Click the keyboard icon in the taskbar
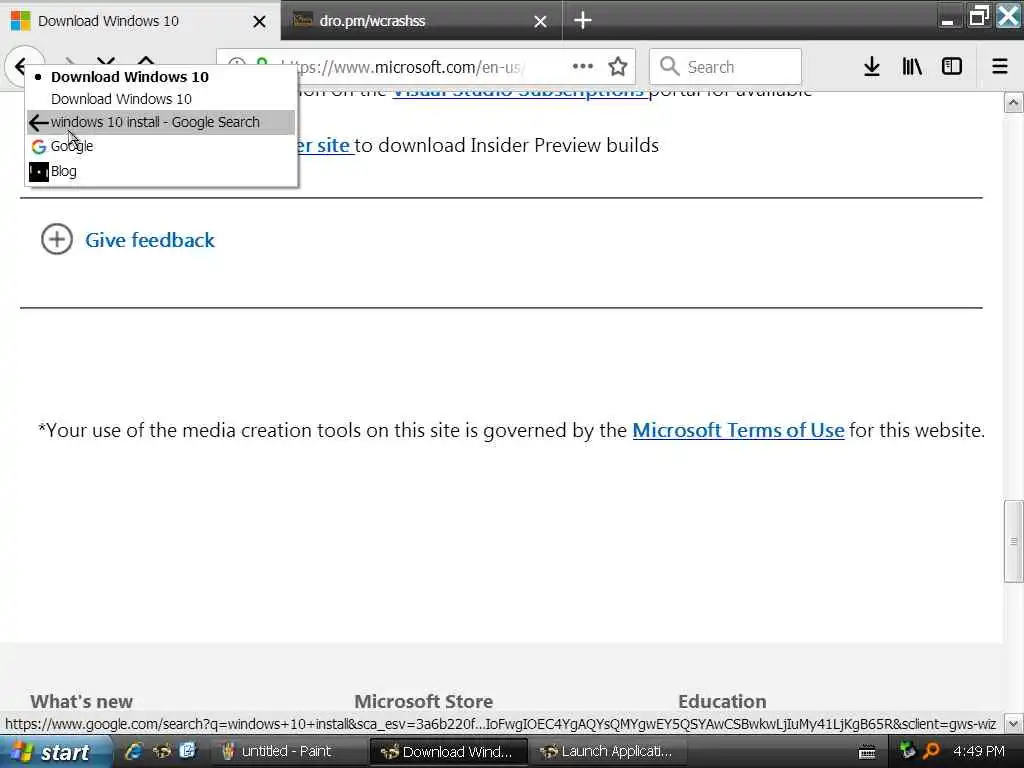This screenshot has width=1024, height=768. tap(867, 752)
